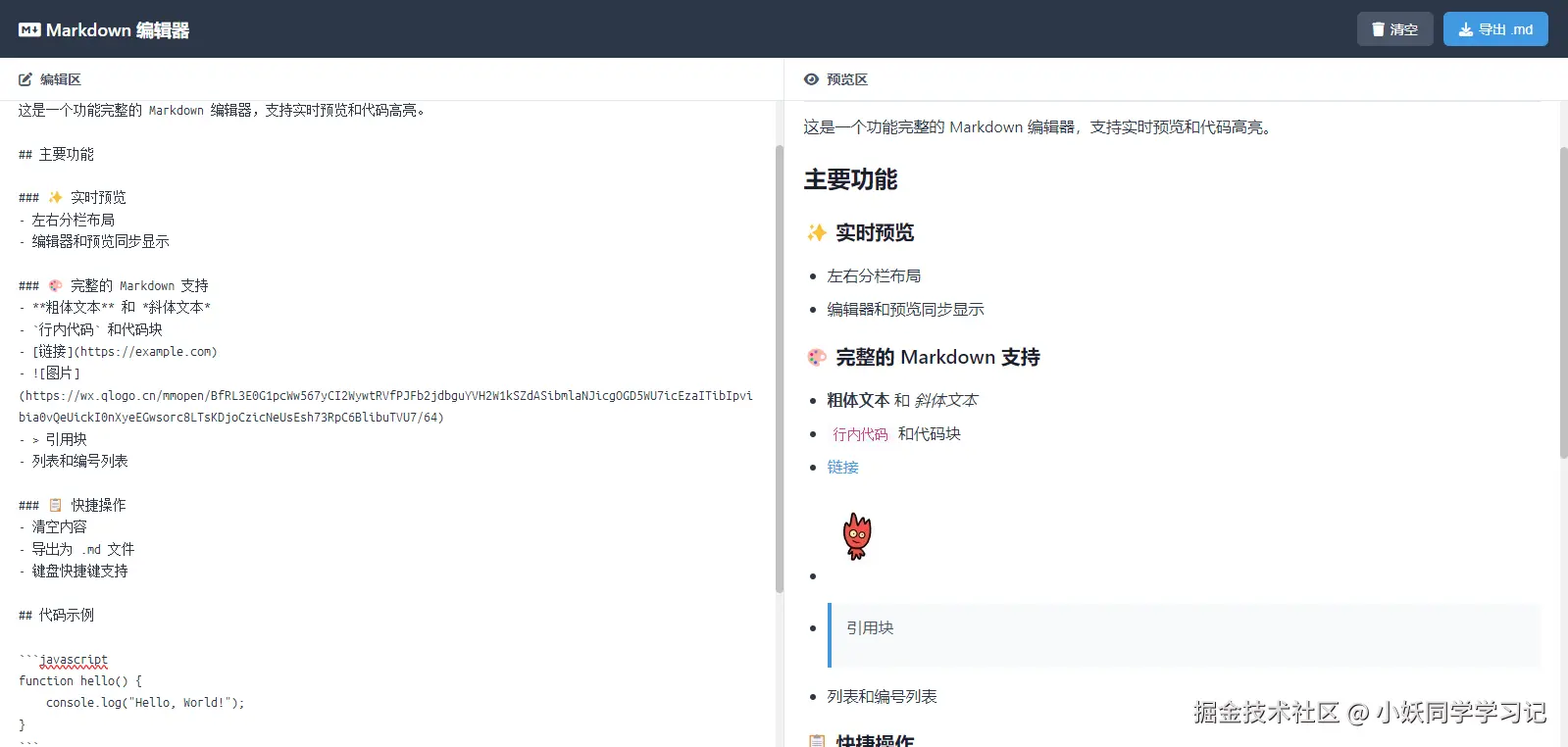
Task: Click the 斜体文本 italic text in the preview
Action: tap(946, 400)
